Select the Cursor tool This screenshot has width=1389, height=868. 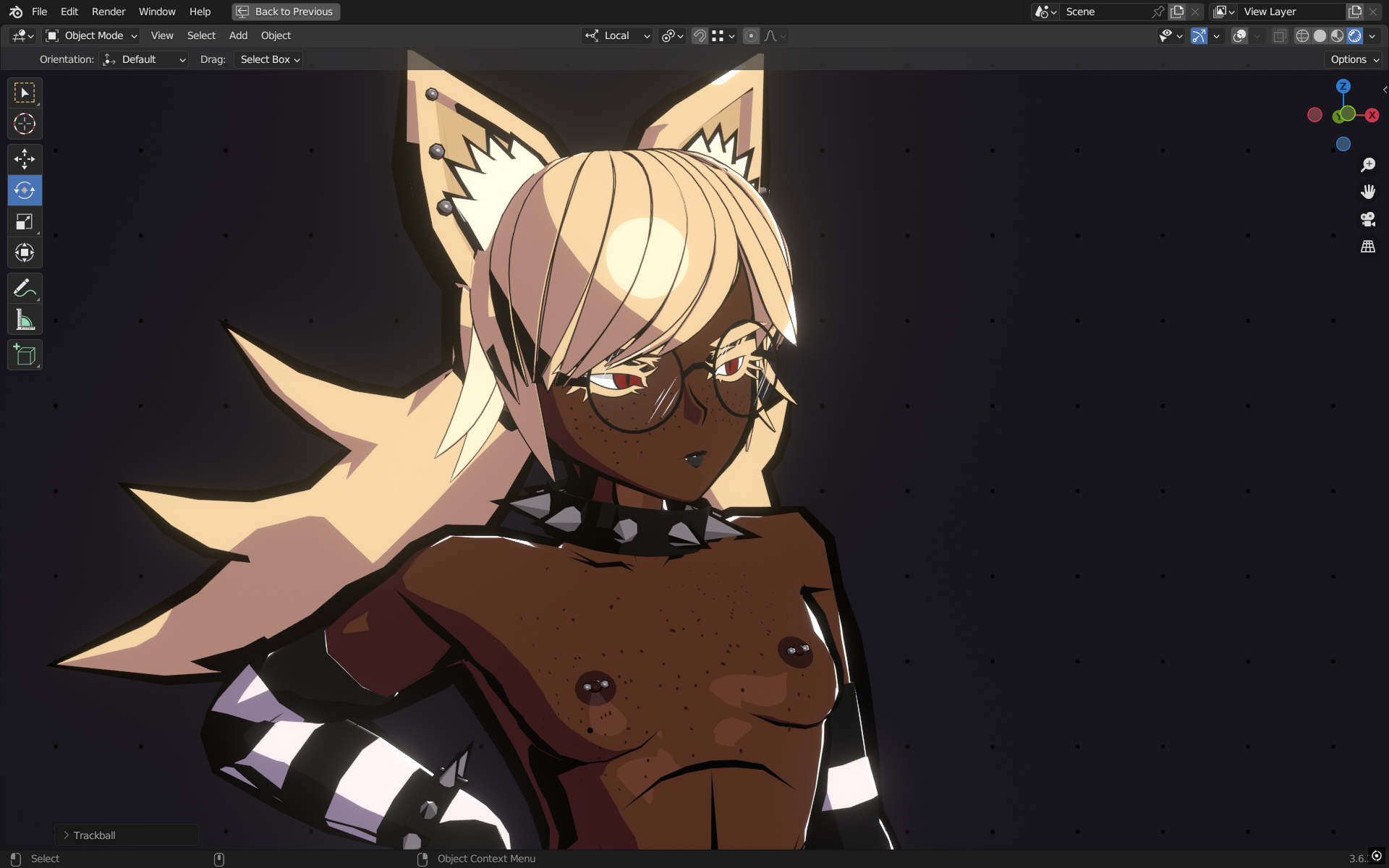25,124
